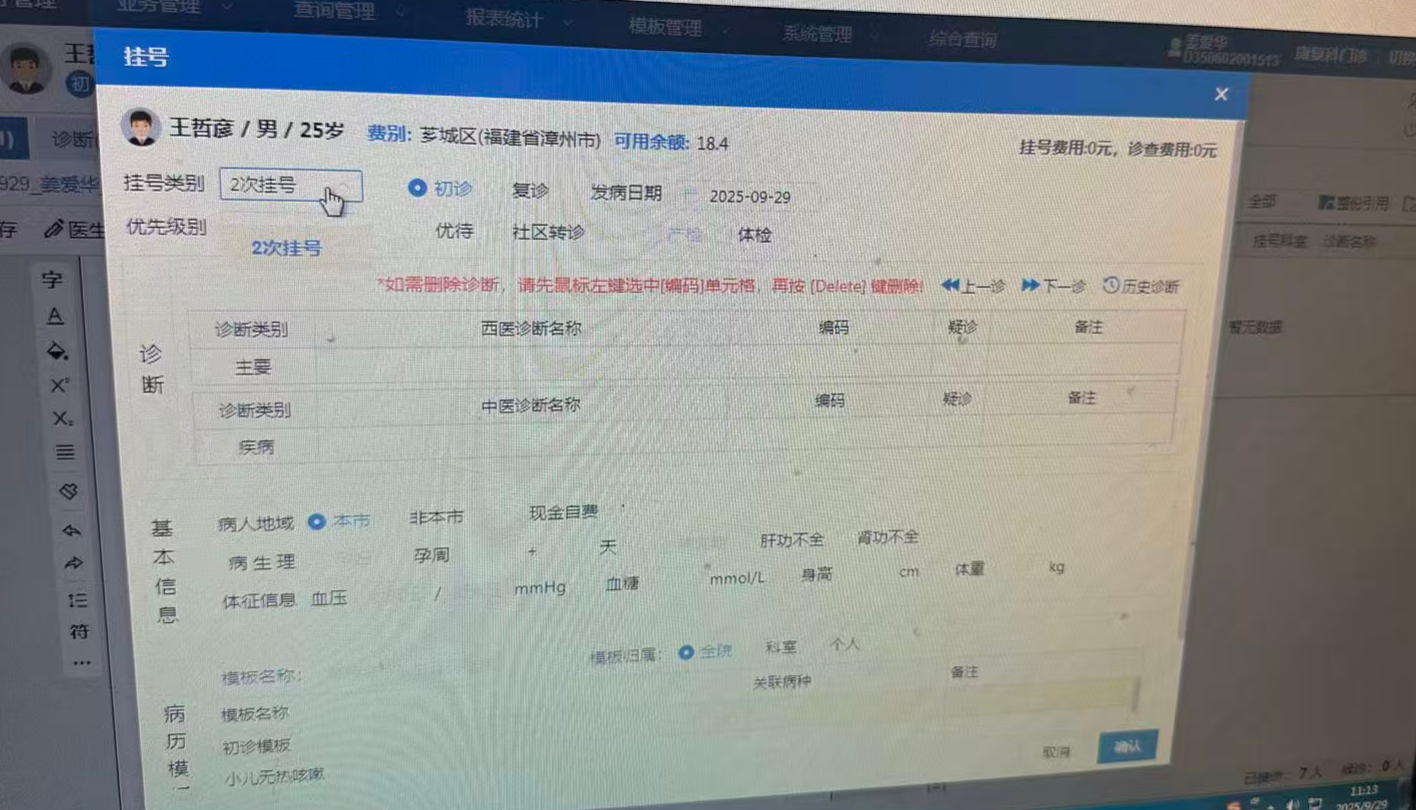Select 本市 for patient region
This screenshot has width=1416, height=810.
[316, 522]
